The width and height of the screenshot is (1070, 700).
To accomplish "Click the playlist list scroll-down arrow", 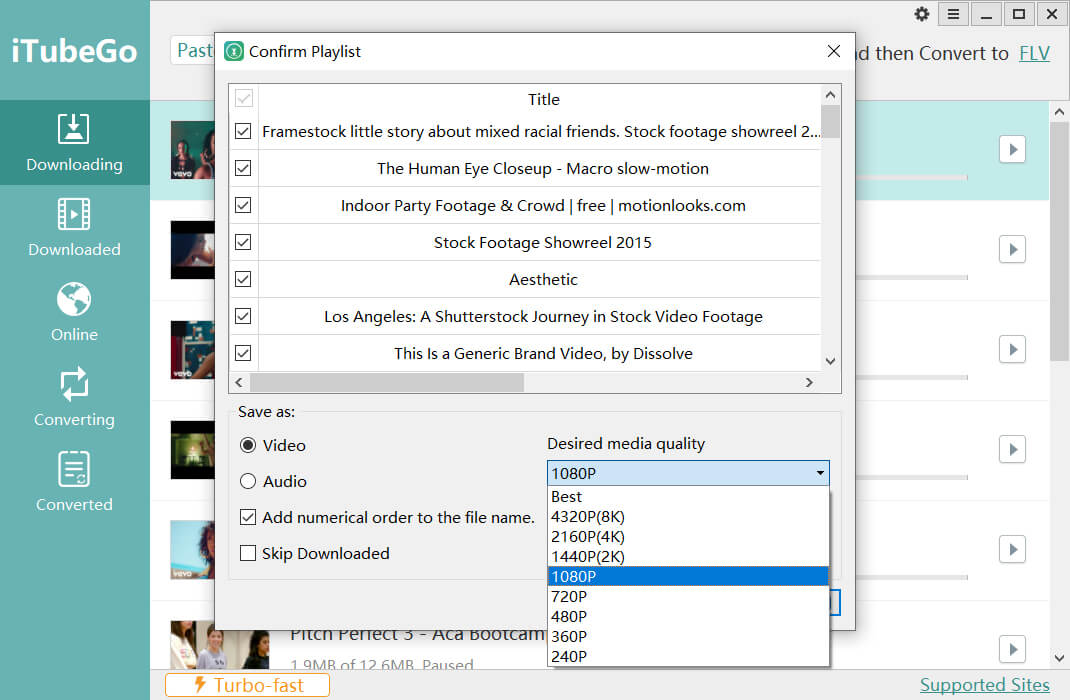I will pyautogui.click(x=830, y=361).
